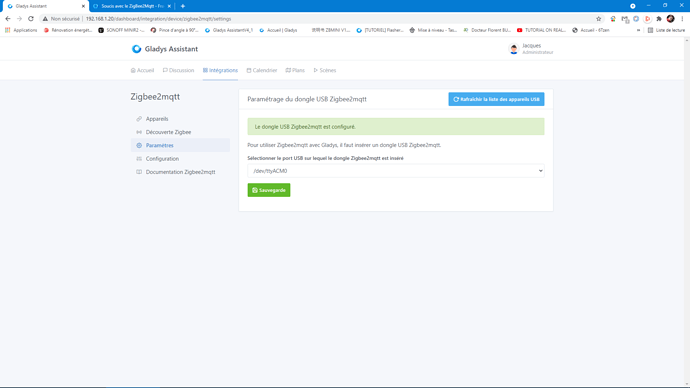
Task: Expand the USB port /dev/ttyACM0 dropdown
Action: pos(396,171)
